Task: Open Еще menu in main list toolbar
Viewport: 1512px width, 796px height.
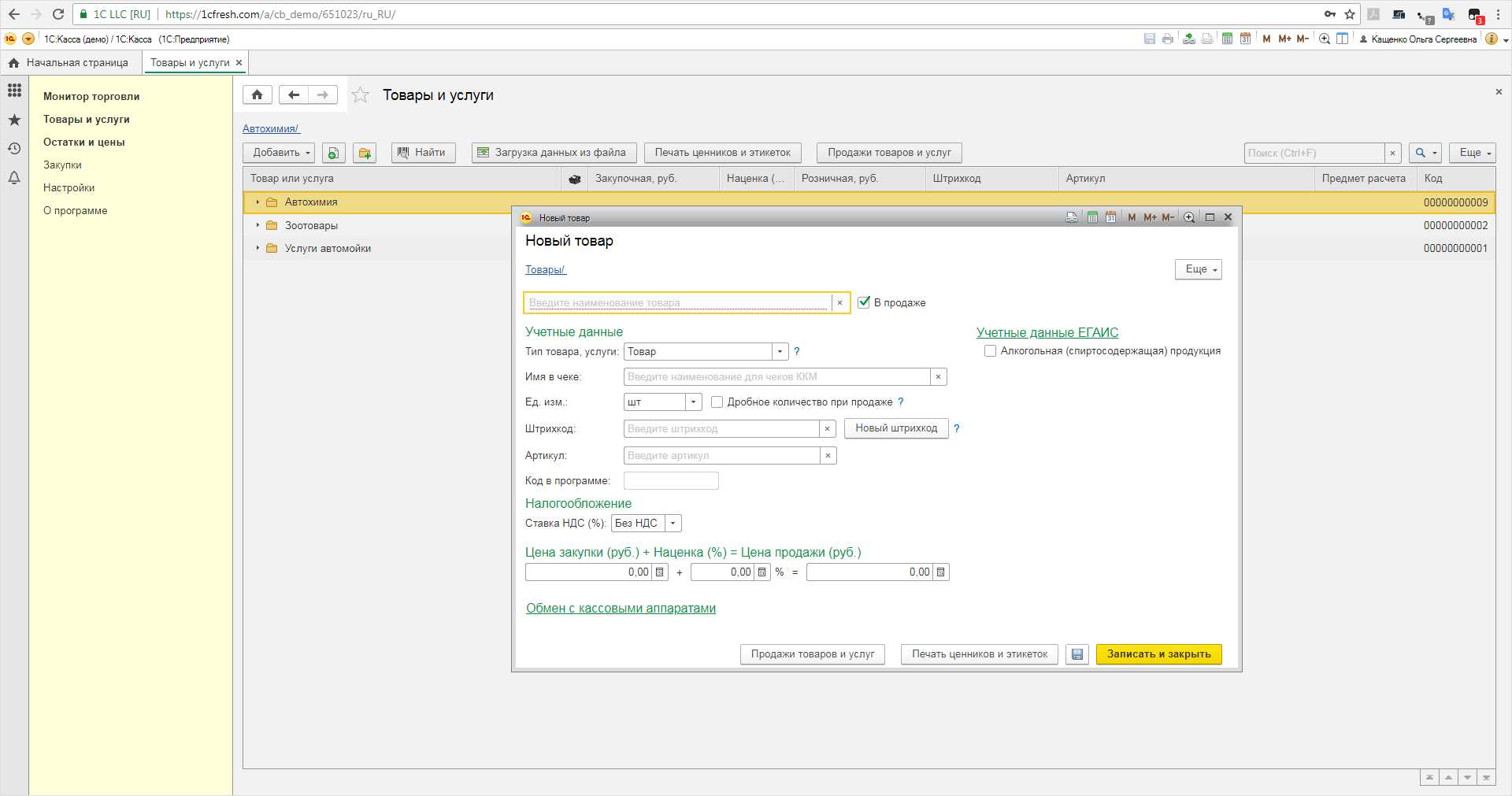Action: [1472, 153]
